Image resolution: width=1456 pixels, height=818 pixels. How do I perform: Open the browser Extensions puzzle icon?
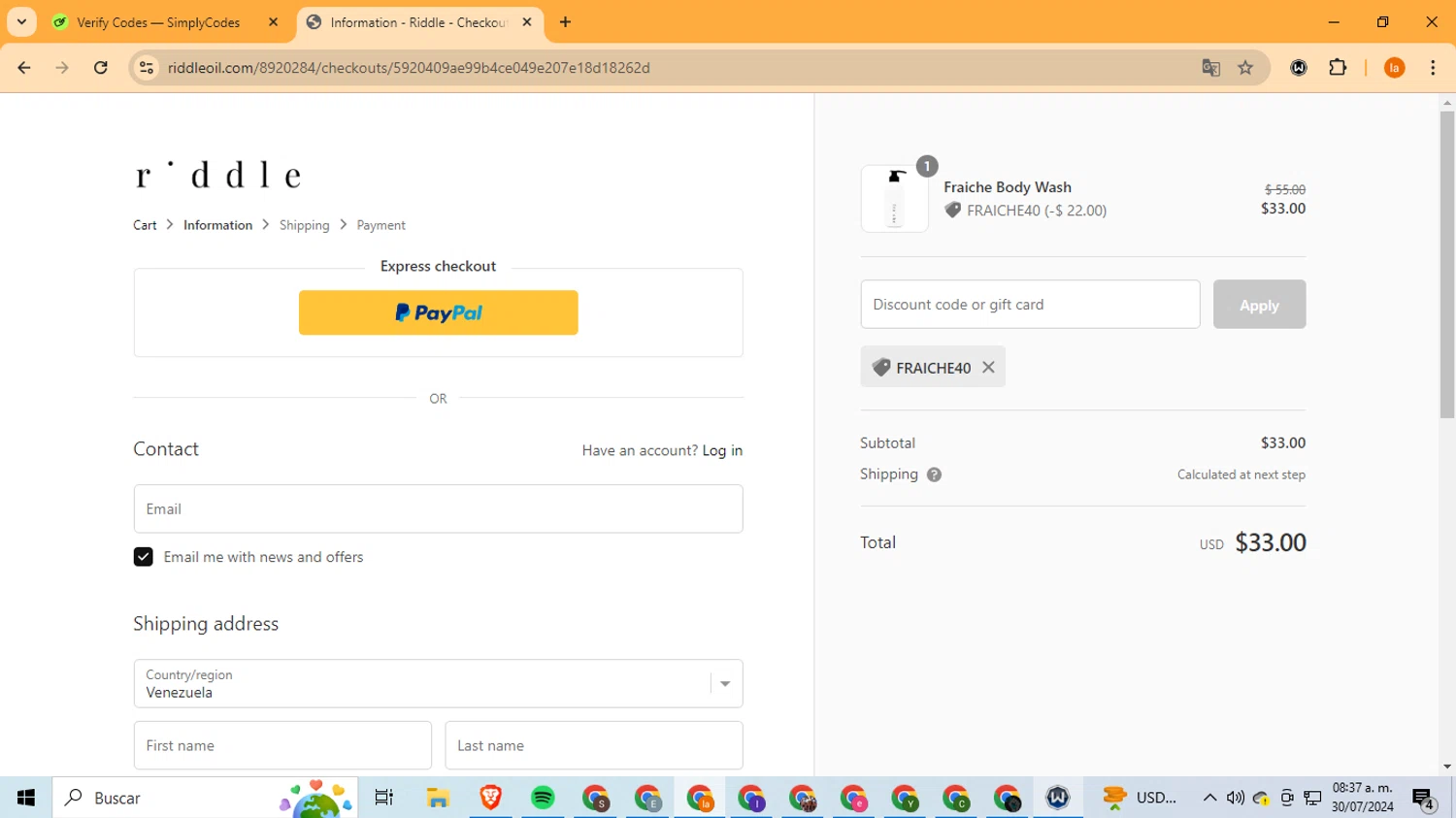tap(1338, 68)
